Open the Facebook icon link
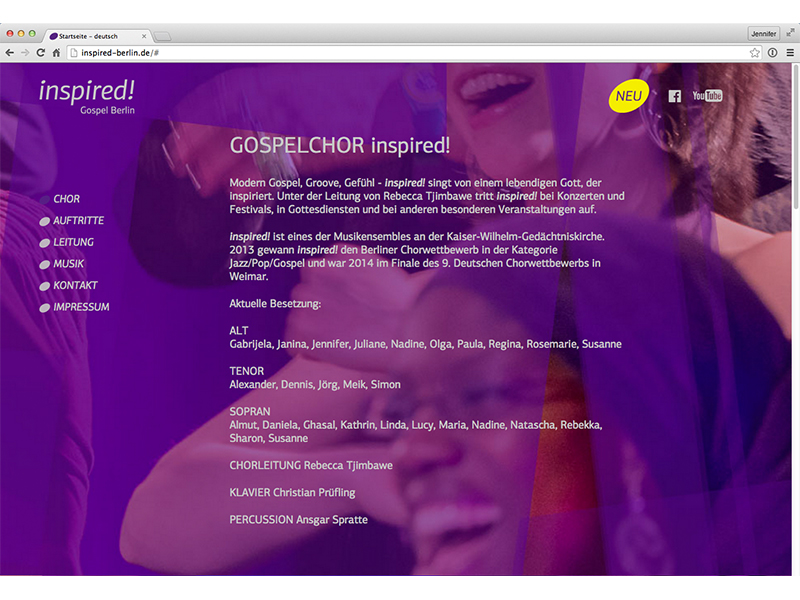Viewport: 800px width, 600px height. pyautogui.click(x=674, y=96)
